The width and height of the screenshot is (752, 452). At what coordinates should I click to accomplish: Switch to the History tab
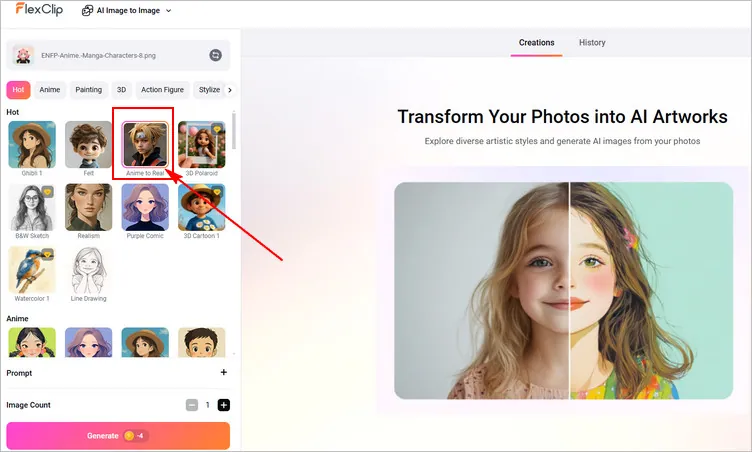click(x=592, y=43)
